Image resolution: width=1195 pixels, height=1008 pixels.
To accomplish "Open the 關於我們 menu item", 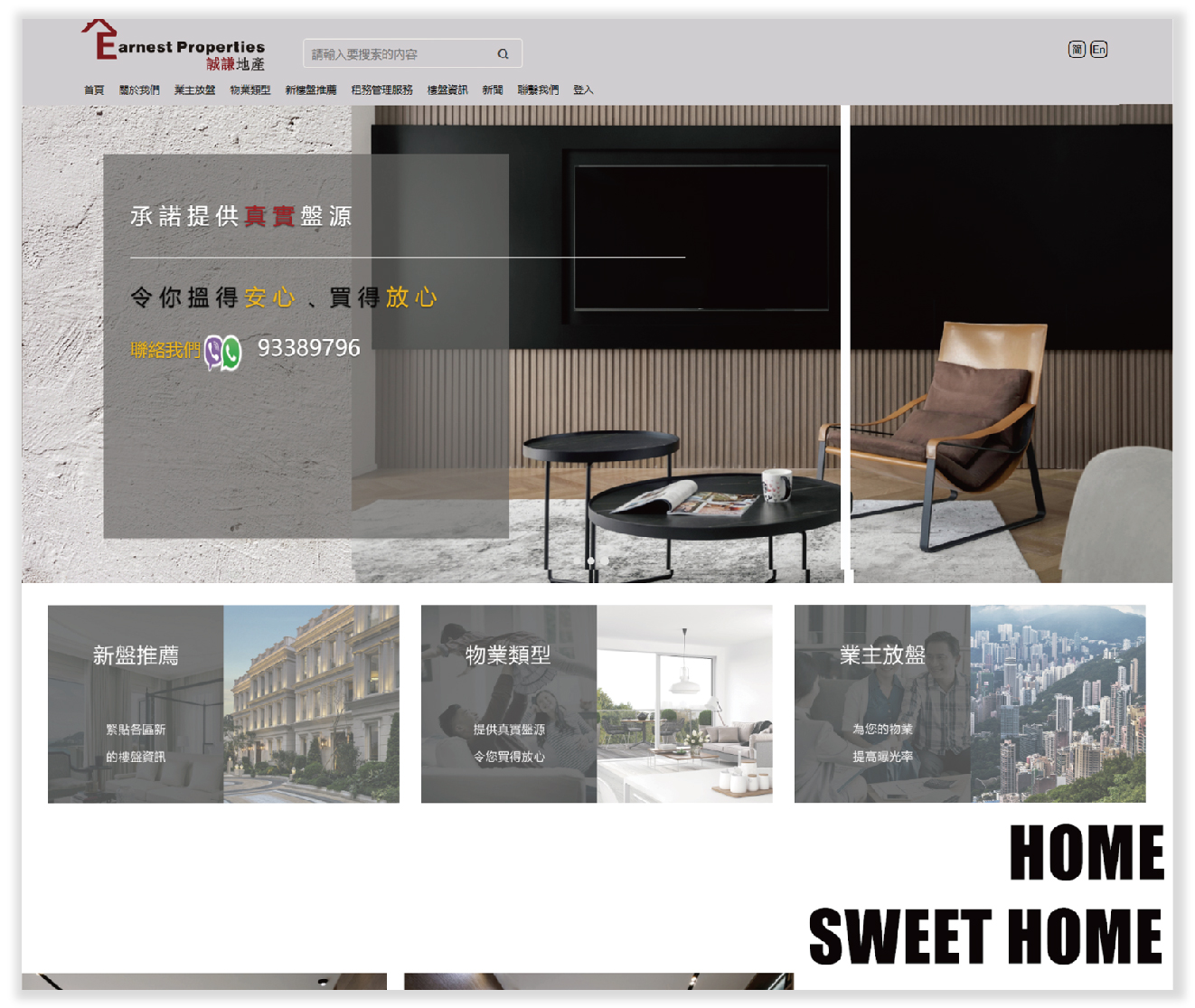I will [x=139, y=90].
